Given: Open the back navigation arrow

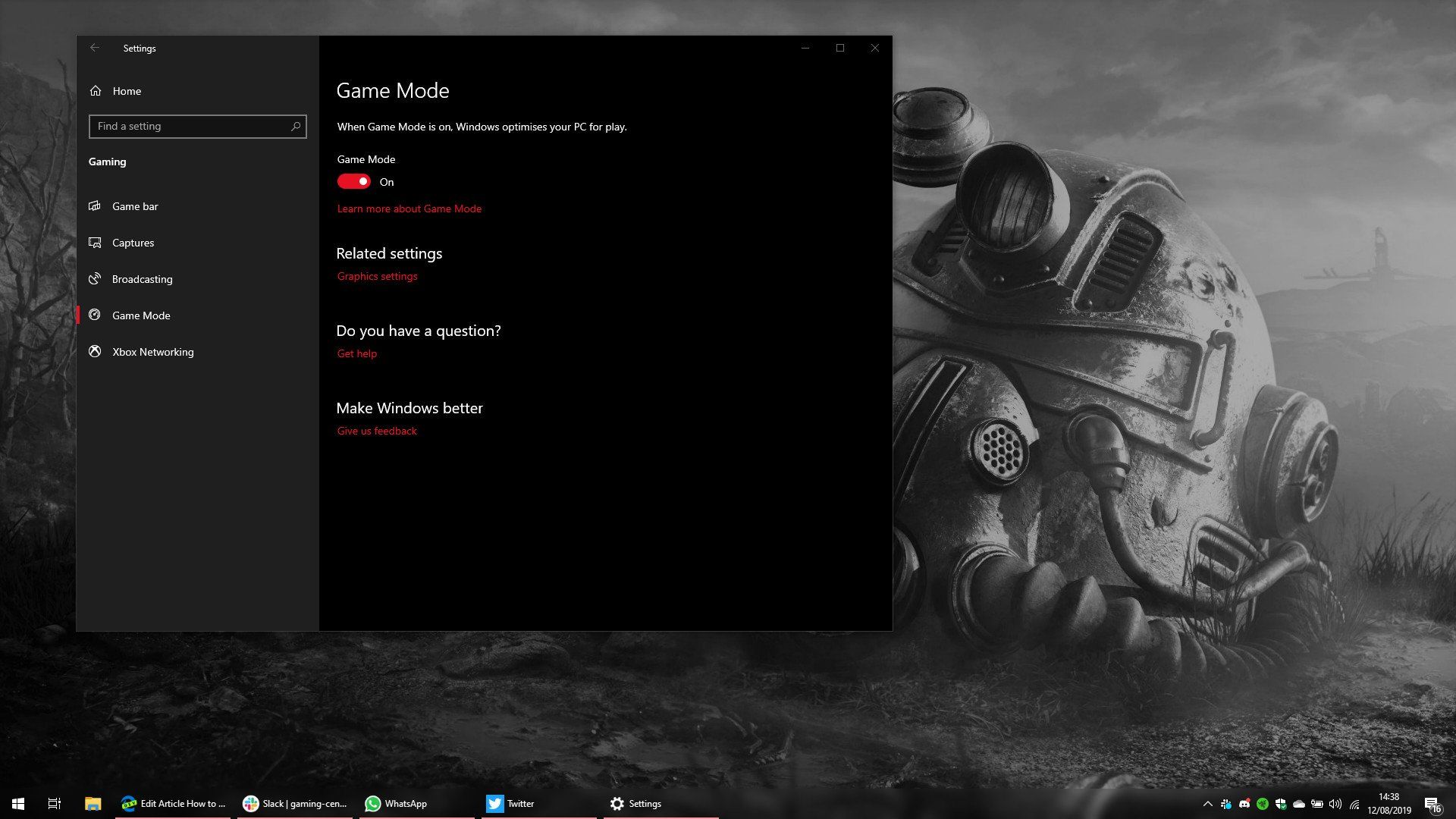Looking at the screenshot, I should coord(95,47).
